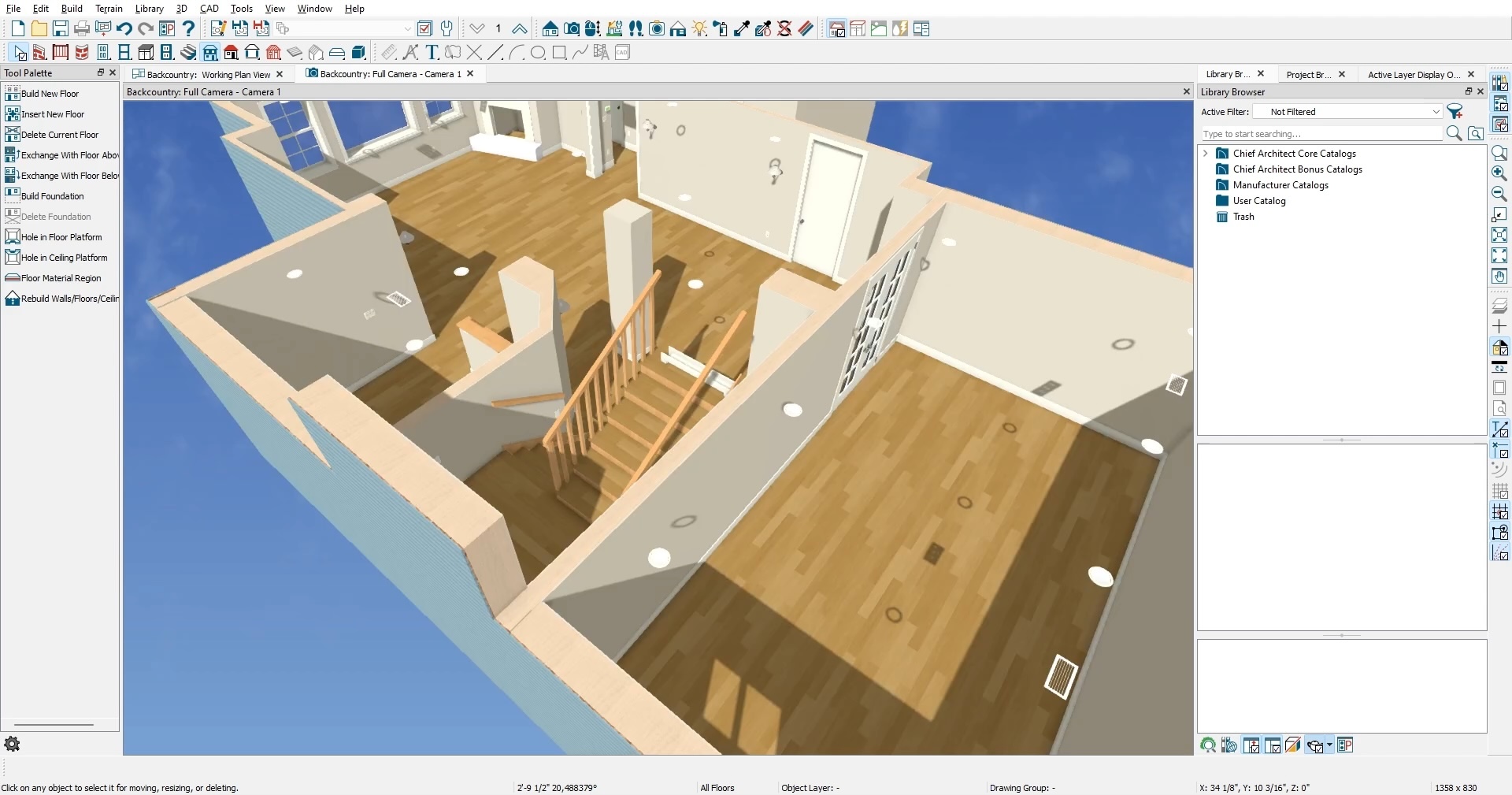Switch to the Working Plan View tab
Screen dimensions: 1512x795
click(208, 75)
